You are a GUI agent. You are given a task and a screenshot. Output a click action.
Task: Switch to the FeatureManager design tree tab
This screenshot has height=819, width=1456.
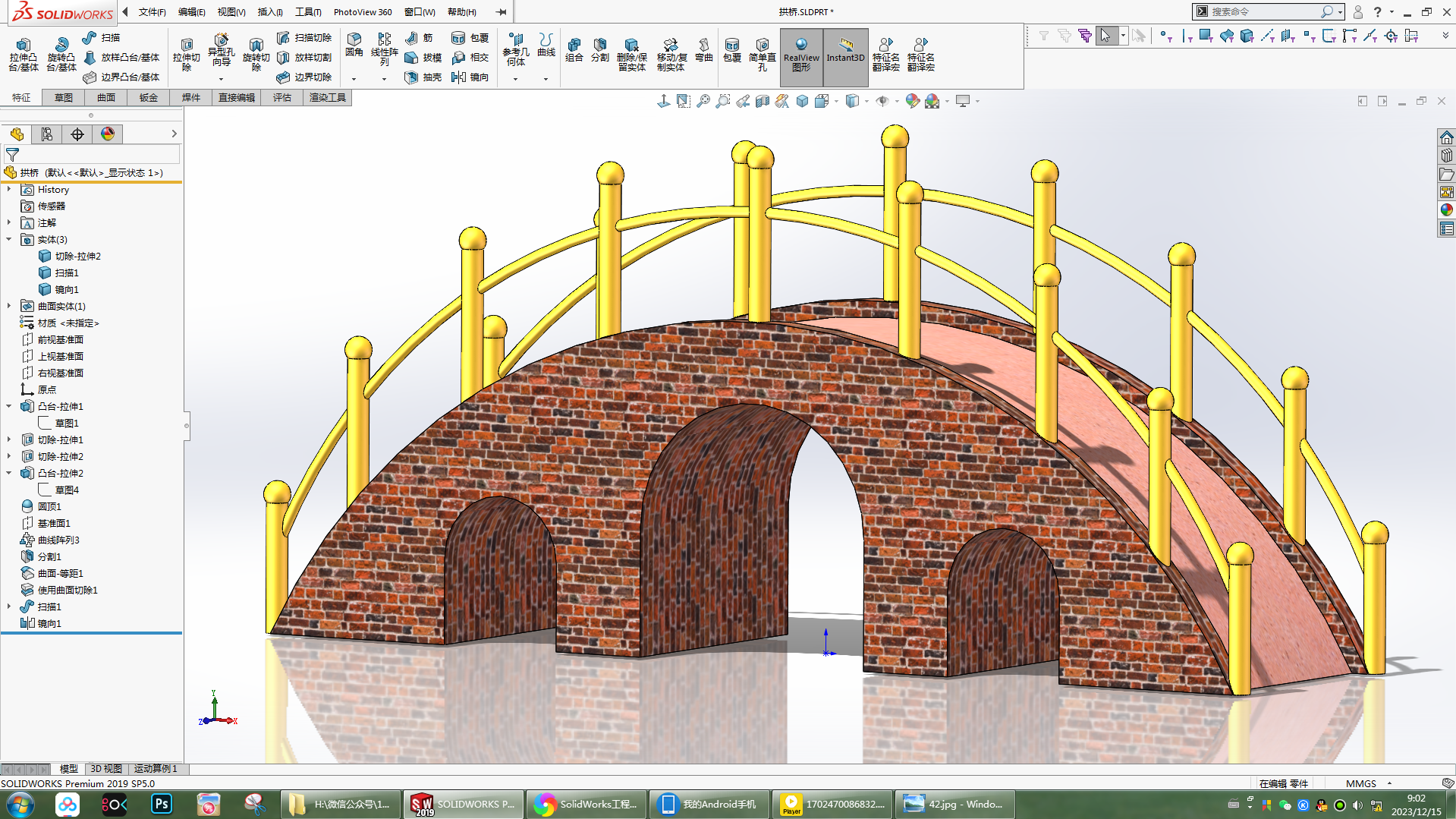pyautogui.click(x=17, y=134)
